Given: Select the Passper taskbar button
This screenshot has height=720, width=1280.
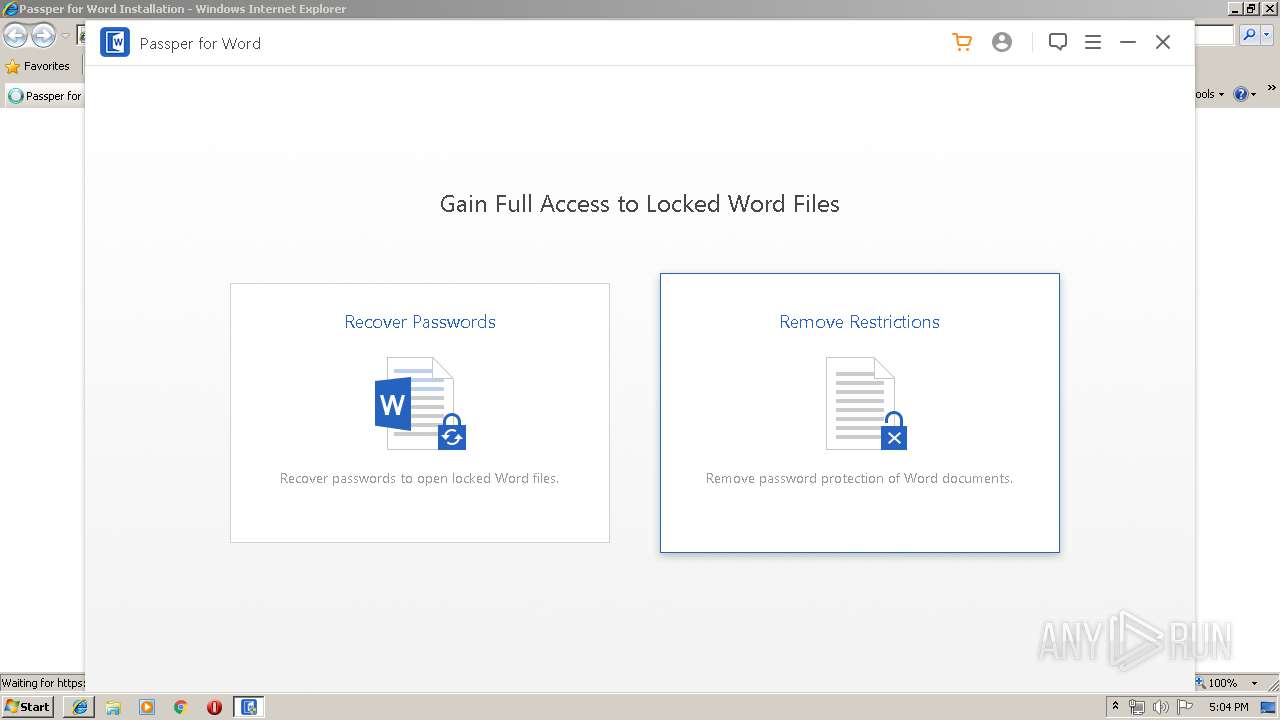Looking at the screenshot, I should [248, 707].
